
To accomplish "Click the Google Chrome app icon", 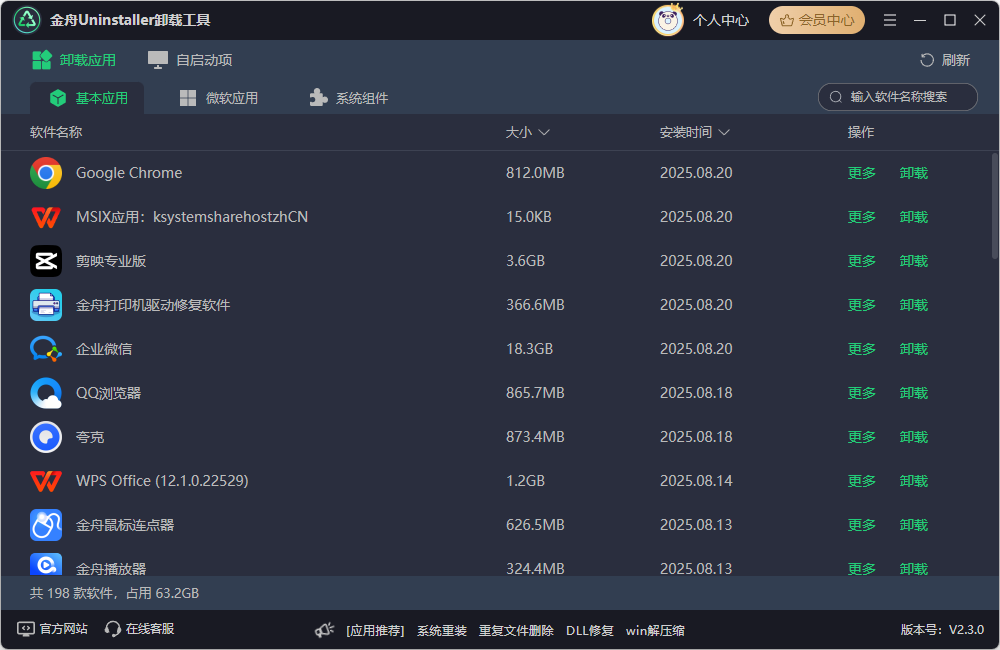I will [46, 173].
